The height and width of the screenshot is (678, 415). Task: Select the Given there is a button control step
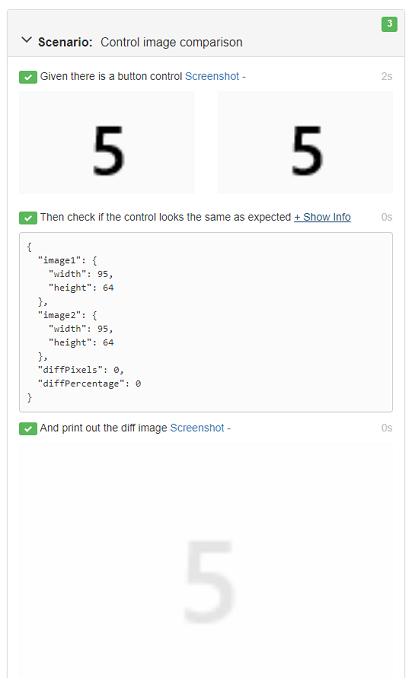pos(111,77)
